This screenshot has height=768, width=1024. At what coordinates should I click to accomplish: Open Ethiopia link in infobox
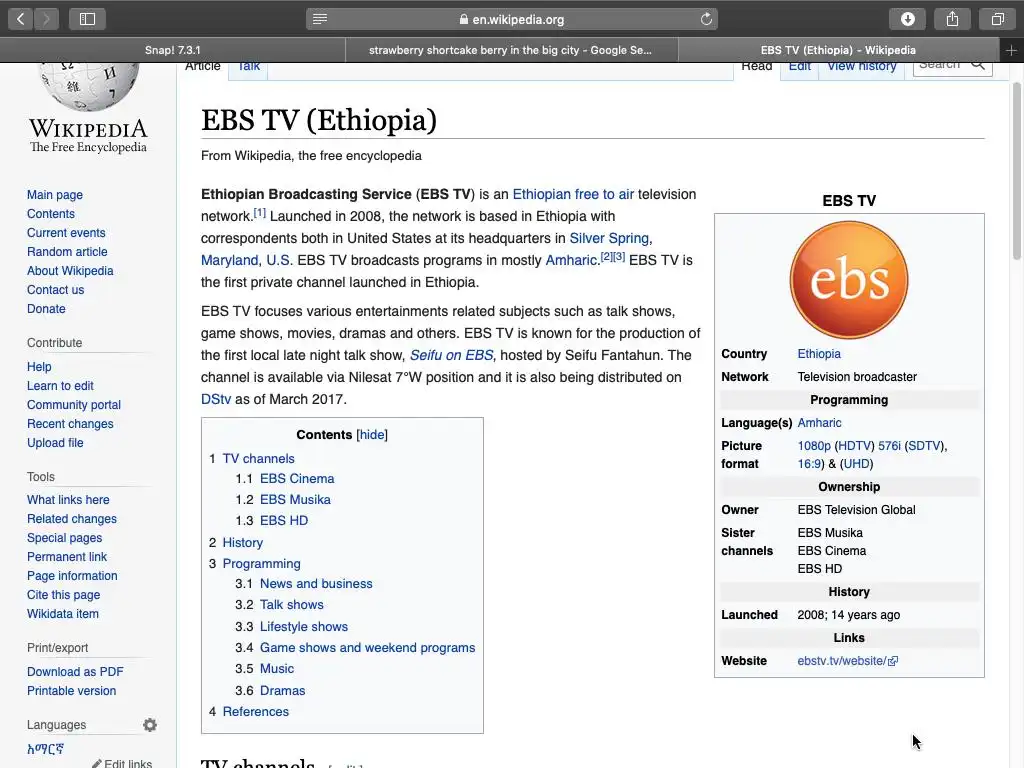[x=819, y=354]
